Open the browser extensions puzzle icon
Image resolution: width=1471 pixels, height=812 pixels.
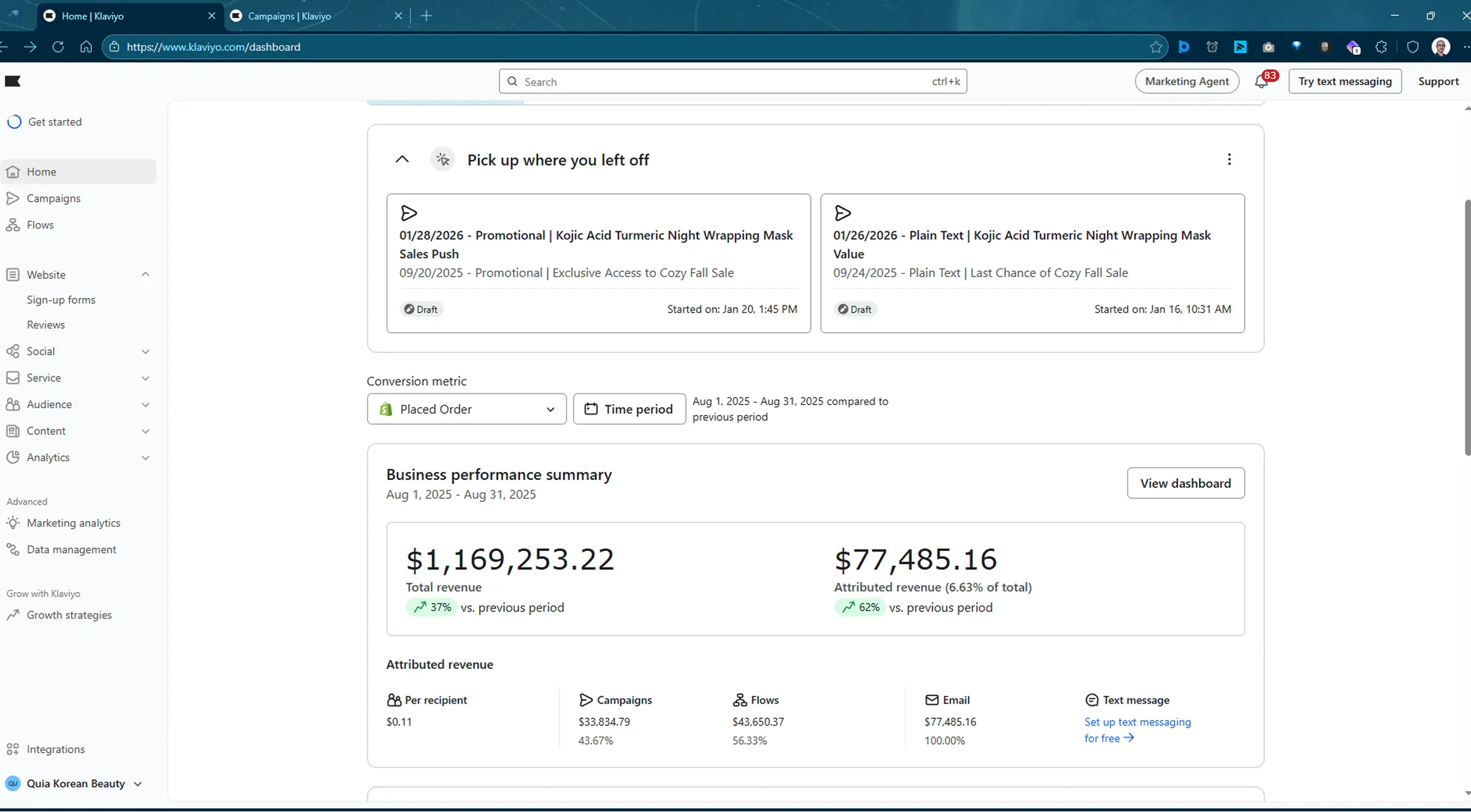click(1381, 47)
